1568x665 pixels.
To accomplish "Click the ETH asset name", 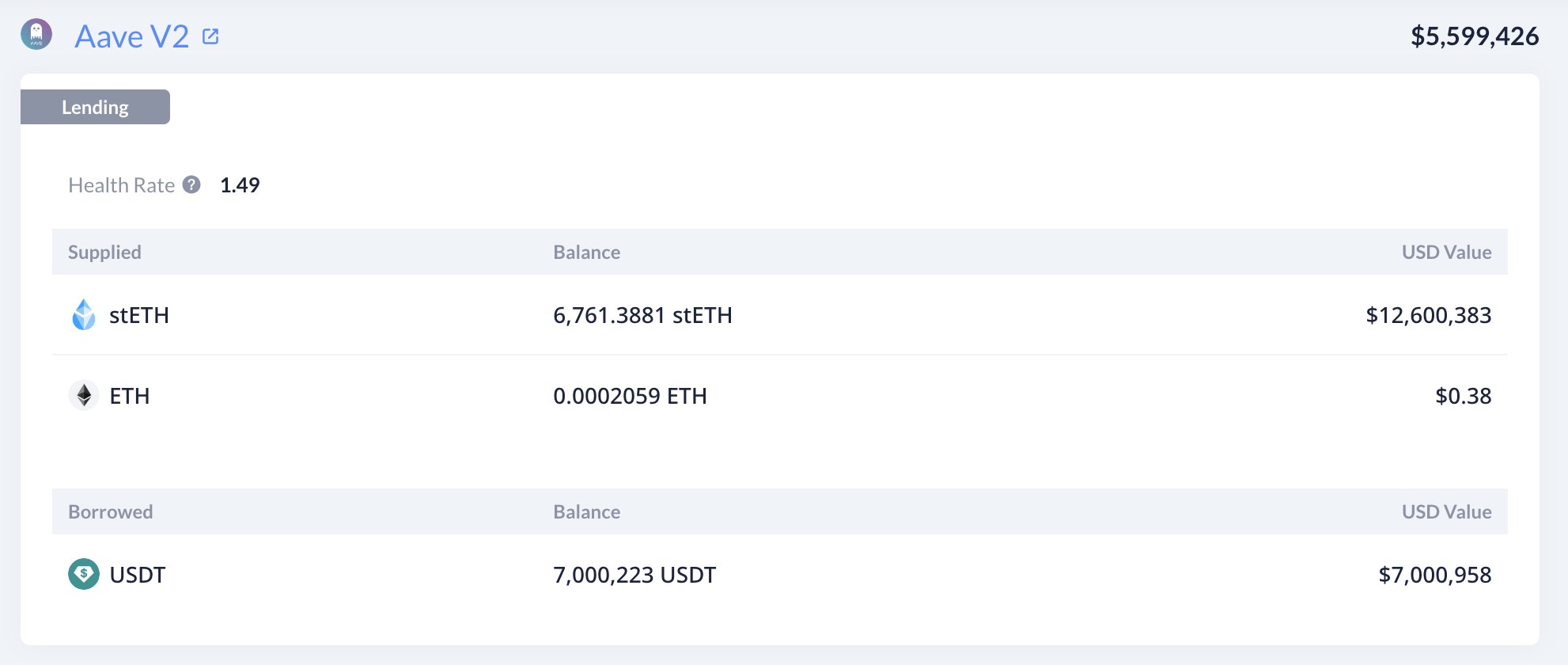I will point(130,396).
